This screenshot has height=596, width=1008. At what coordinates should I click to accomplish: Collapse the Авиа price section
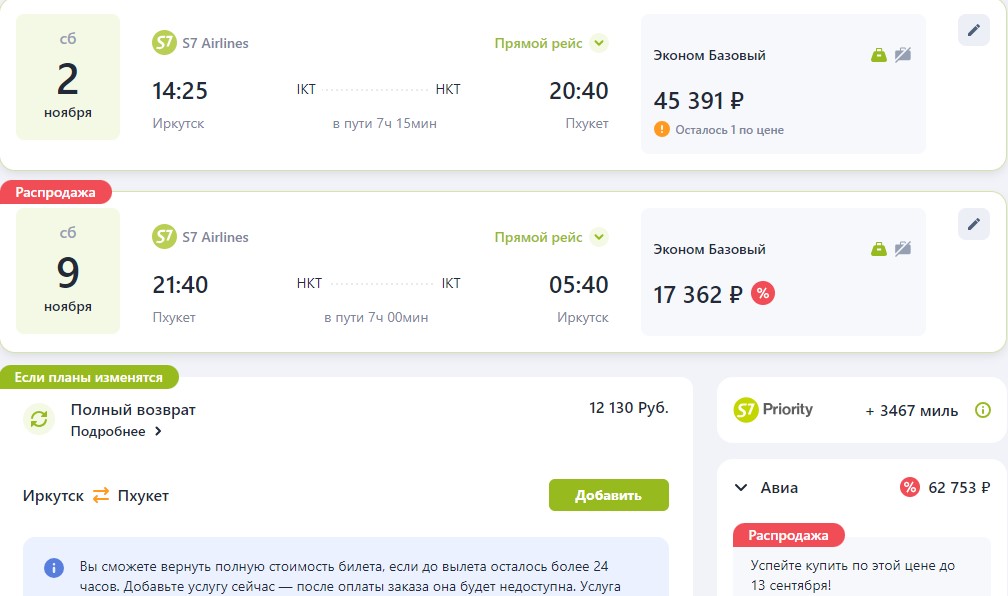741,487
